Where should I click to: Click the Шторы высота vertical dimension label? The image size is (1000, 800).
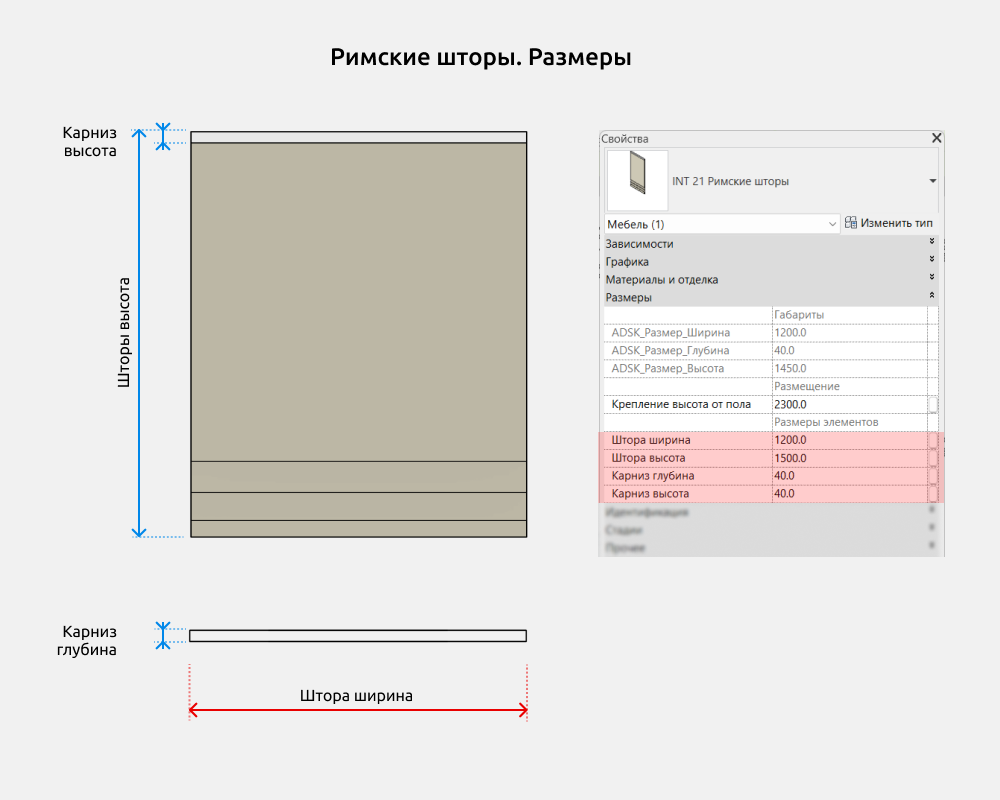[124, 332]
